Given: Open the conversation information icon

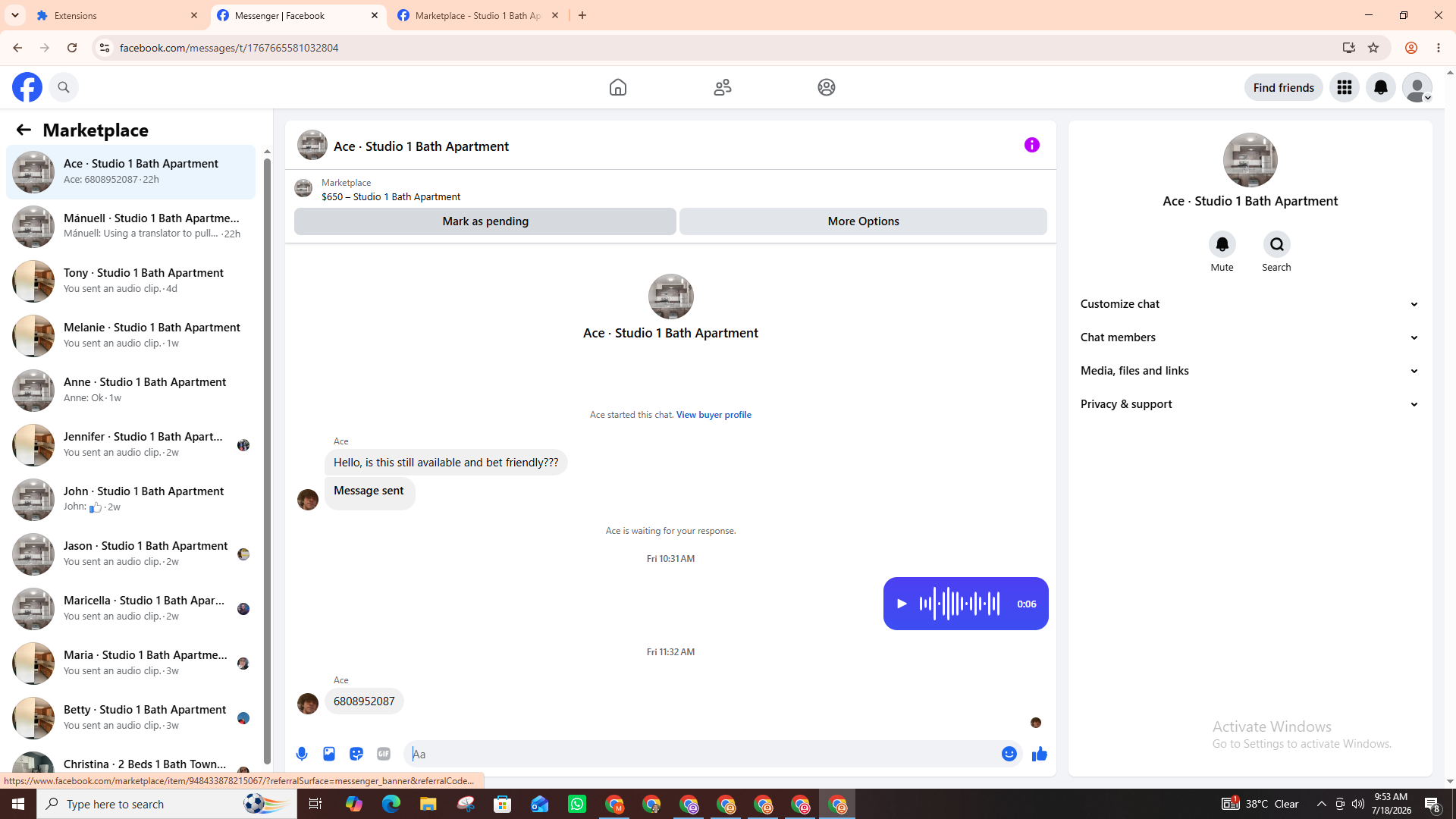Looking at the screenshot, I should [1032, 145].
